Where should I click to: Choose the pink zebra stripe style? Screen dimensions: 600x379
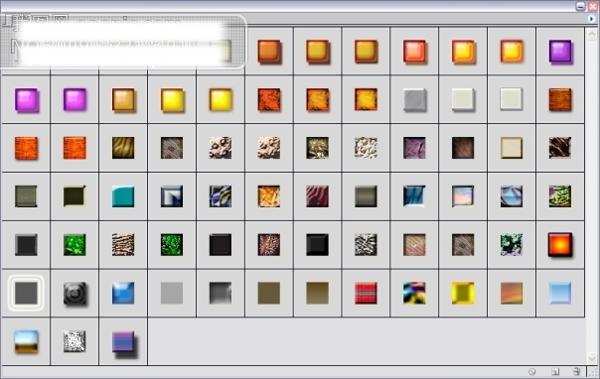pos(317,196)
